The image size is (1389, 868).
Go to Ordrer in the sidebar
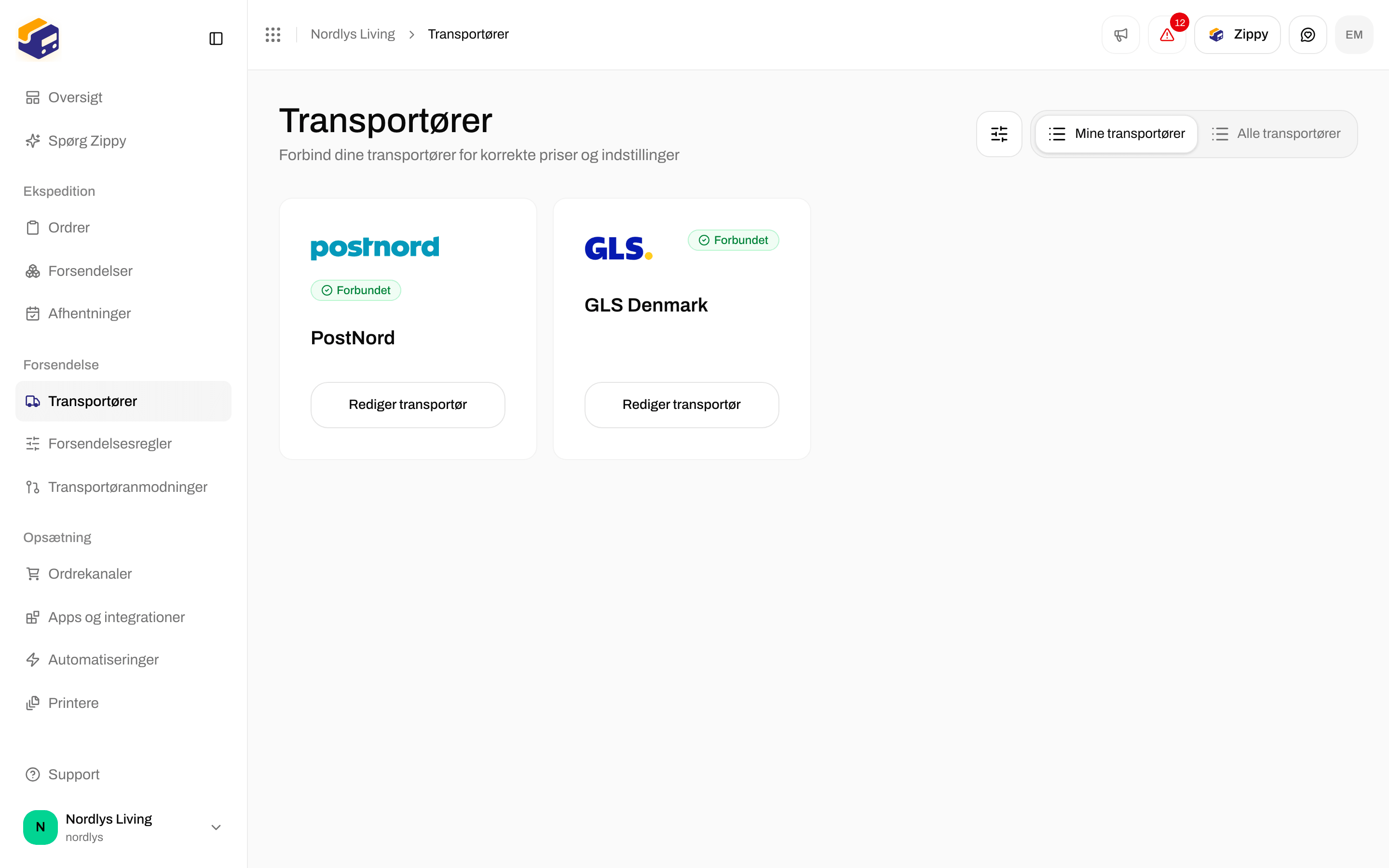69,228
